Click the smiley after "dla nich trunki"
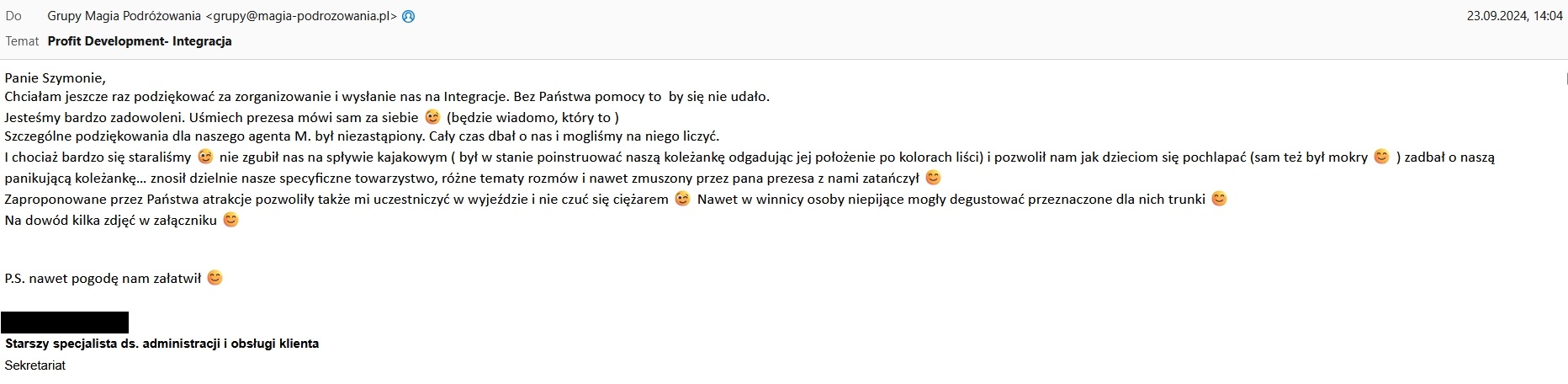 (x=1219, y=199)
